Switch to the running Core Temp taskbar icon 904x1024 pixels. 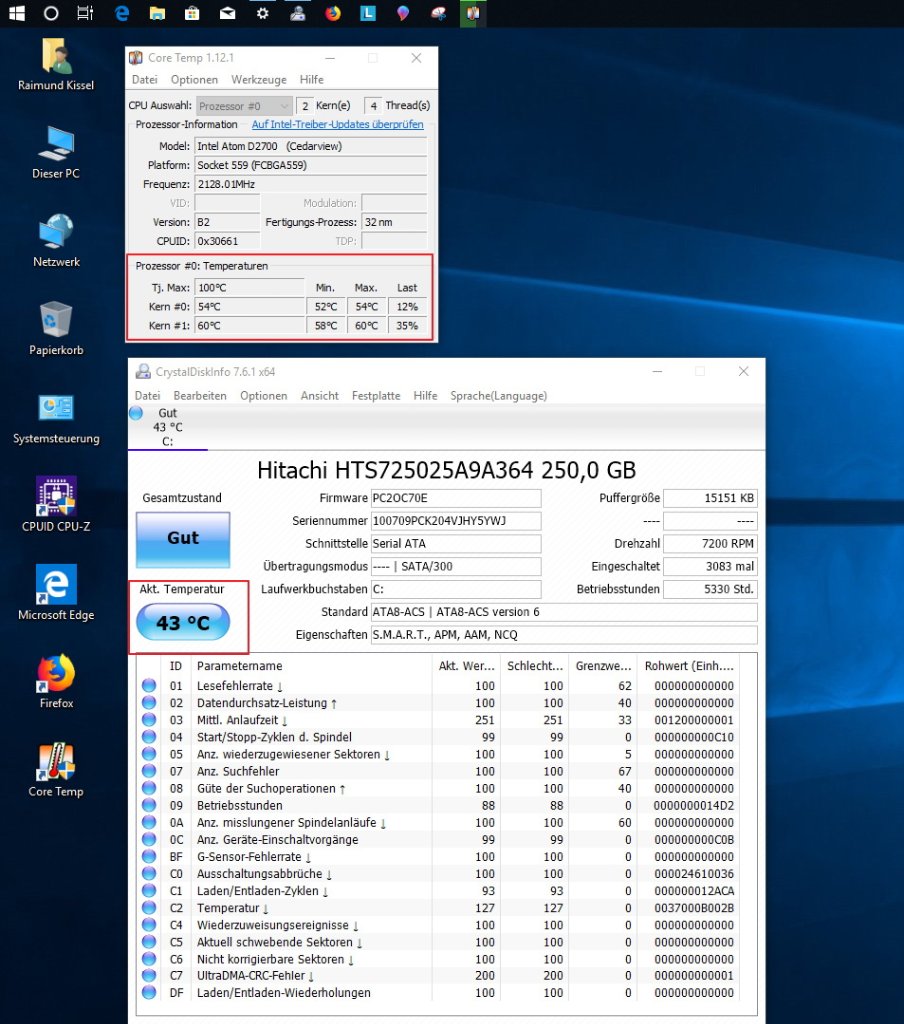coord(473,13)
